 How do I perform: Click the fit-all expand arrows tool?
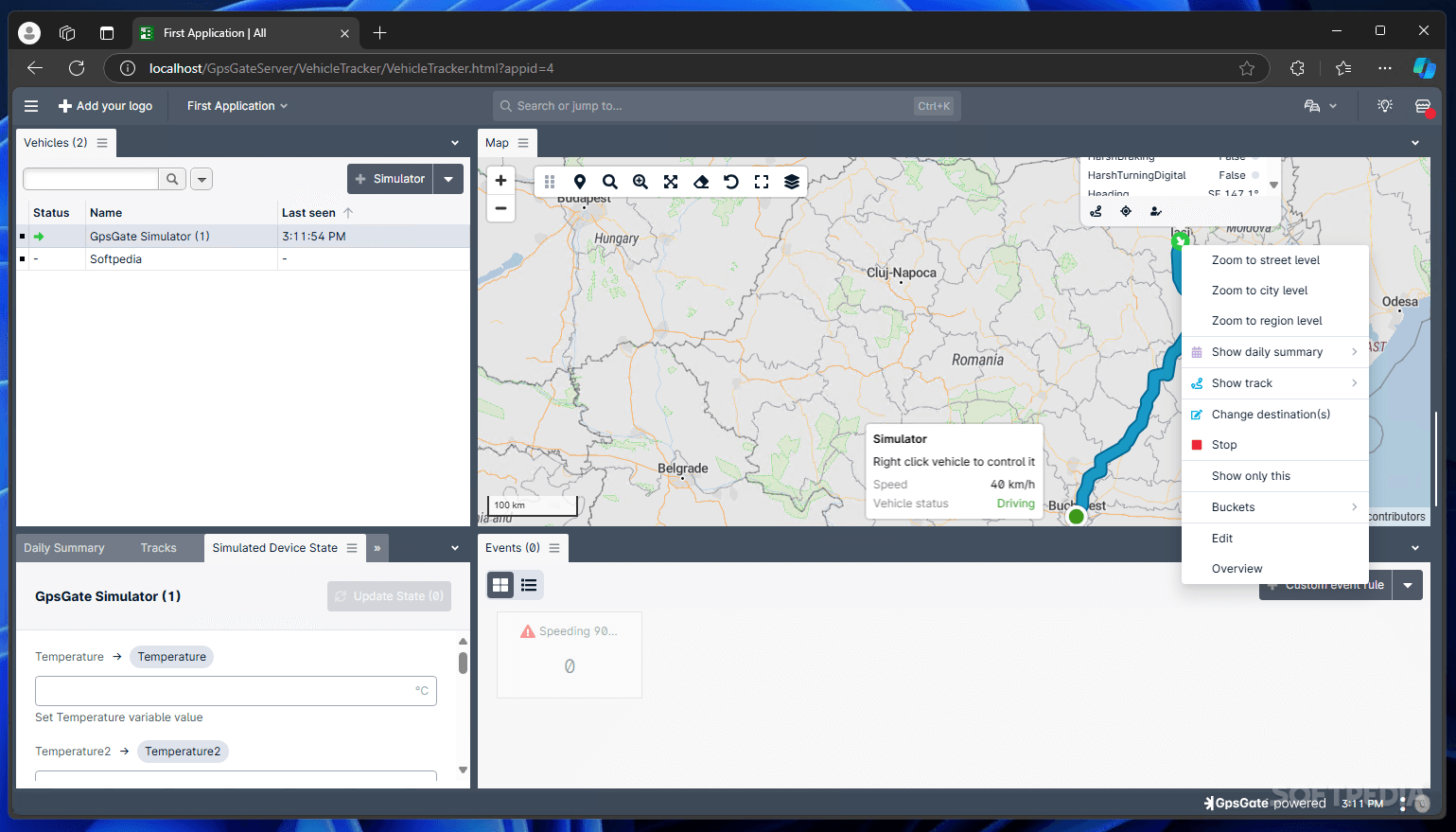tap(671, 182)
